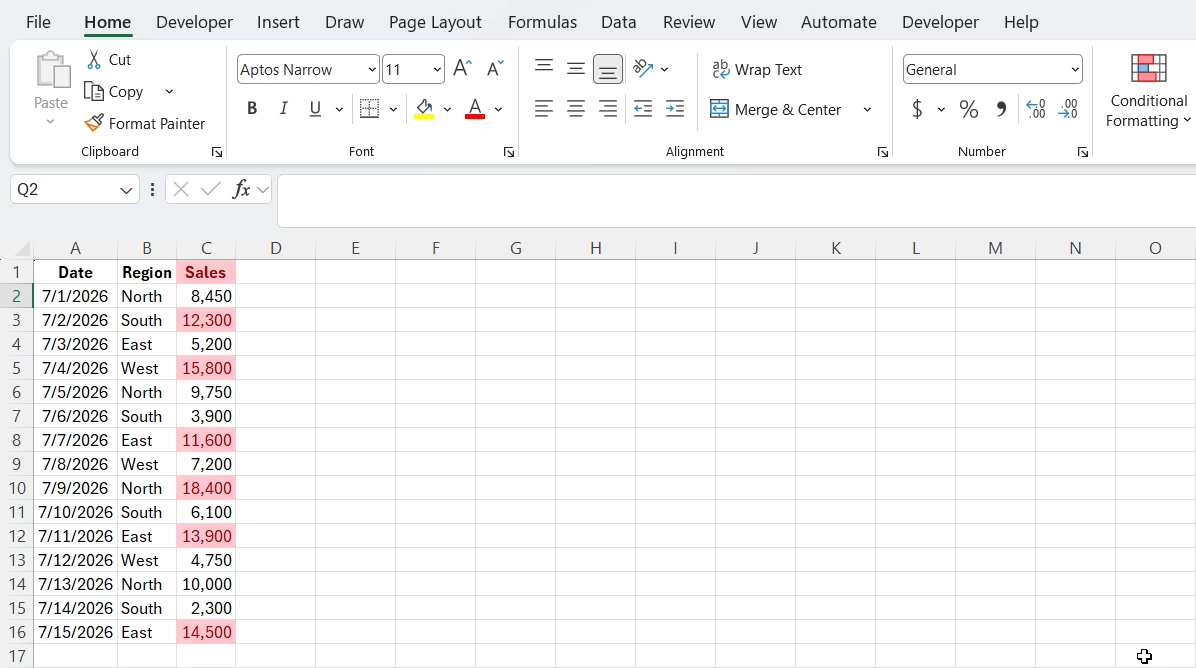Toggle Bold formatting

pyautogui.click(x=252, y=109)
